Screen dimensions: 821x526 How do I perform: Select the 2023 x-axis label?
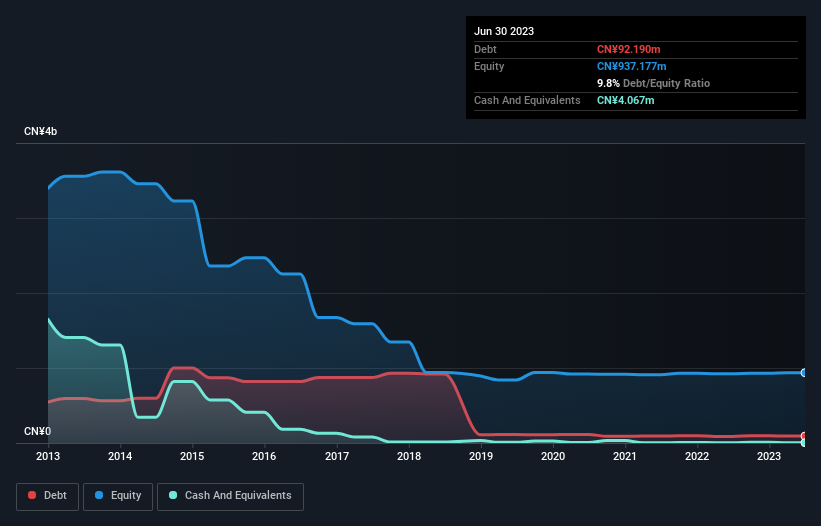pyautogui.click(x=769, y=456)
